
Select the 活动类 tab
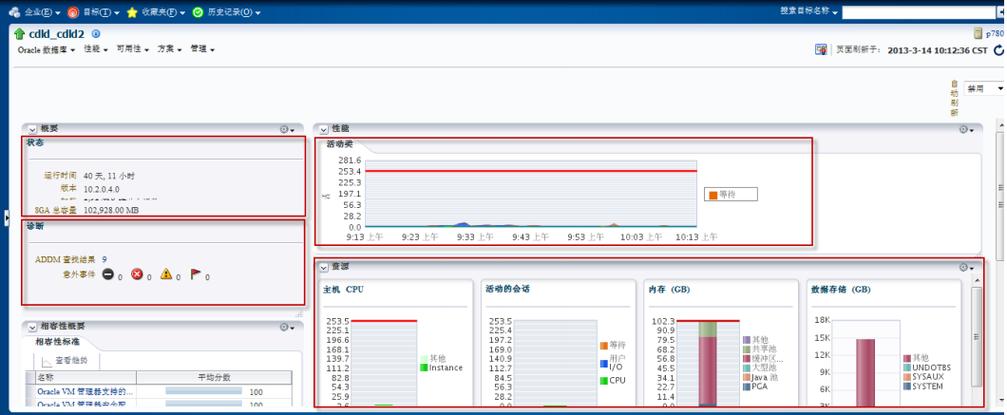pos(340,144)
